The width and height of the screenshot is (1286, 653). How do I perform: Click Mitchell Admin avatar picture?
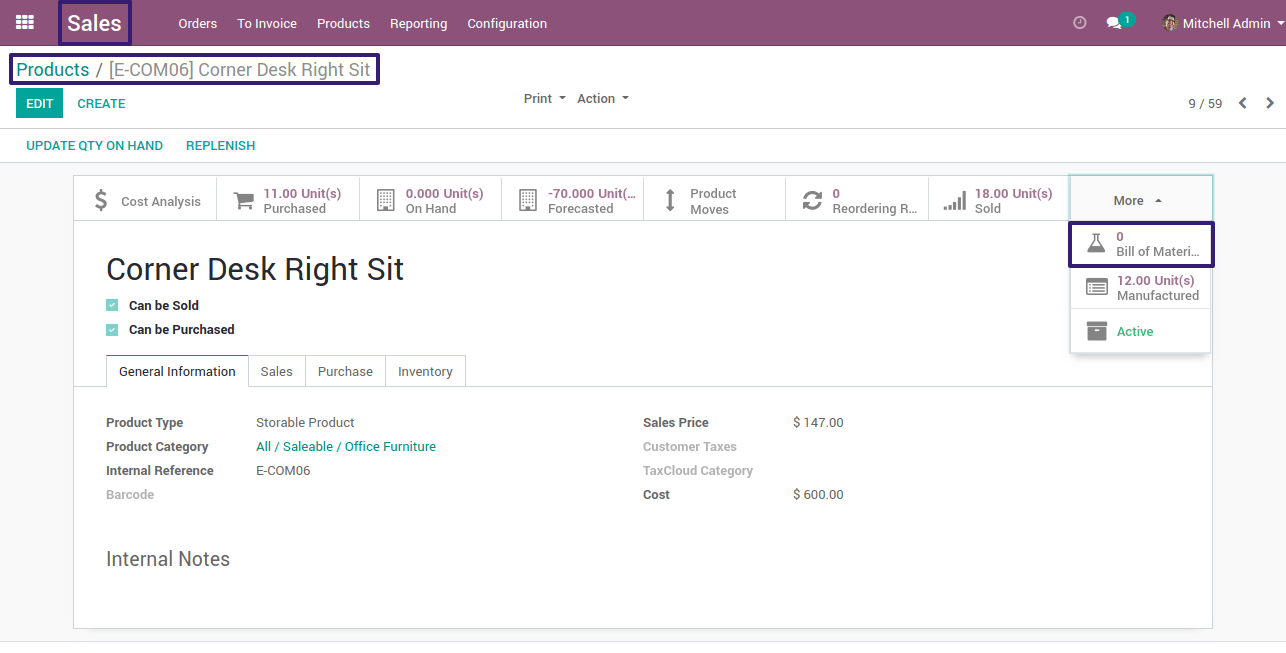click(1170, 23)
